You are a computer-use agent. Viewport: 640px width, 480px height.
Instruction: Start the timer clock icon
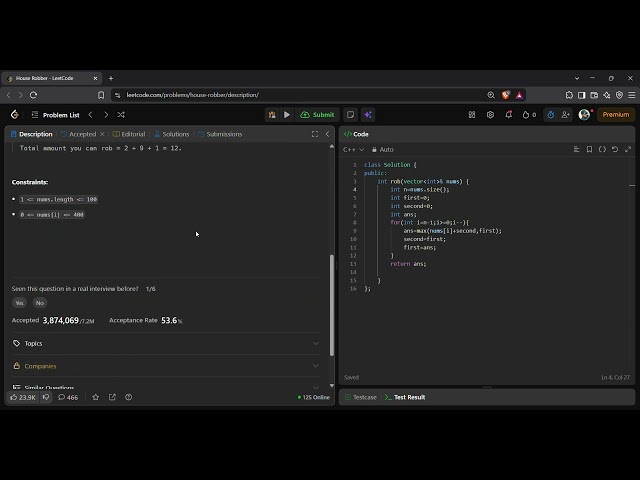click(551, 115)
